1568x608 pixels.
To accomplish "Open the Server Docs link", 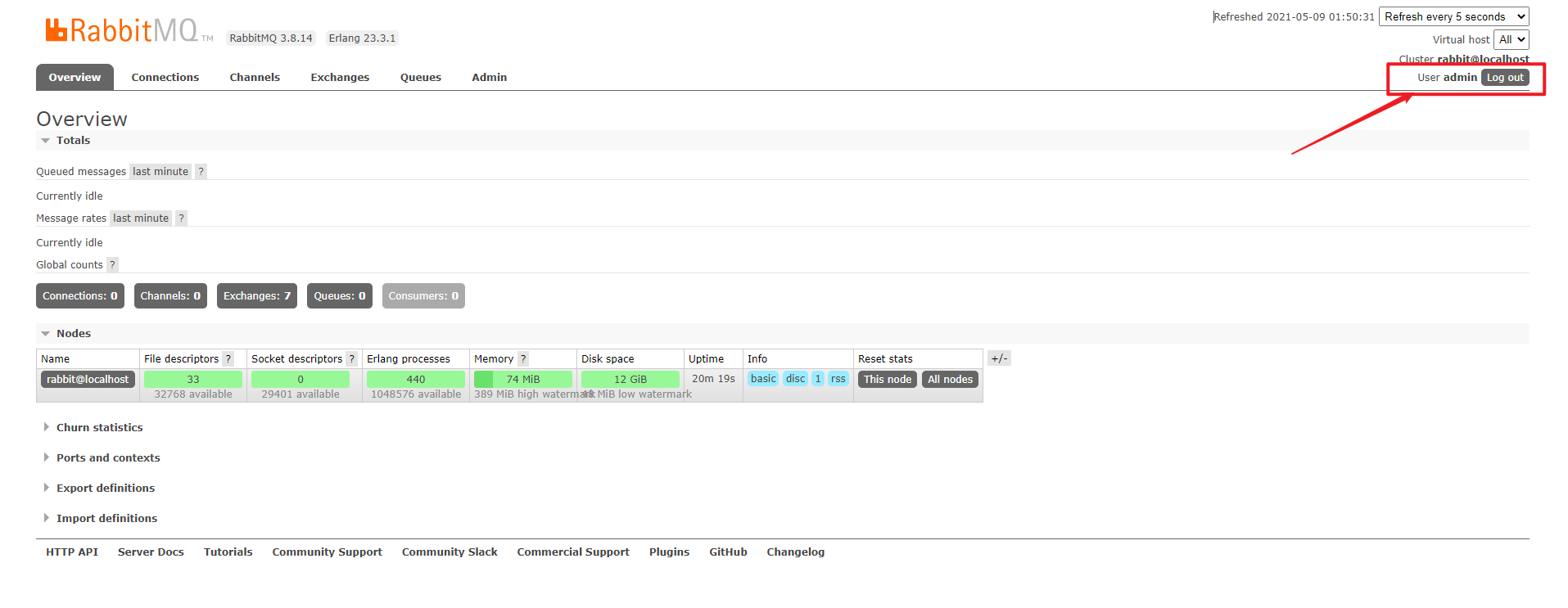I will pos(151,552).
